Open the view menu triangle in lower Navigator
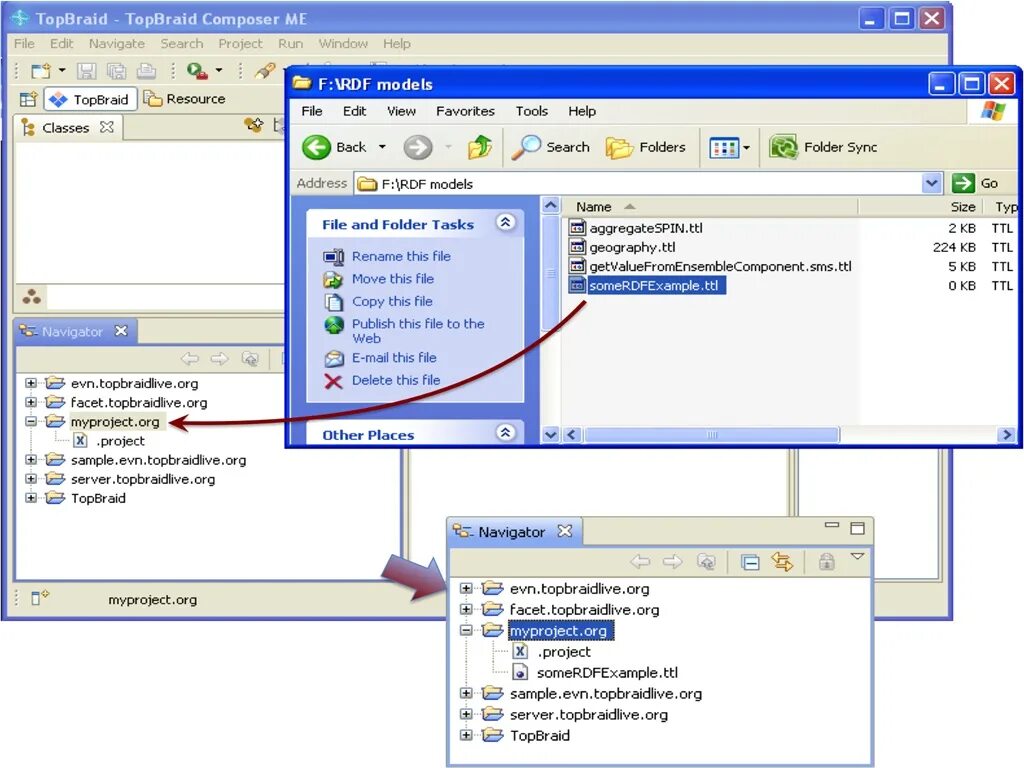 [857, 556]
